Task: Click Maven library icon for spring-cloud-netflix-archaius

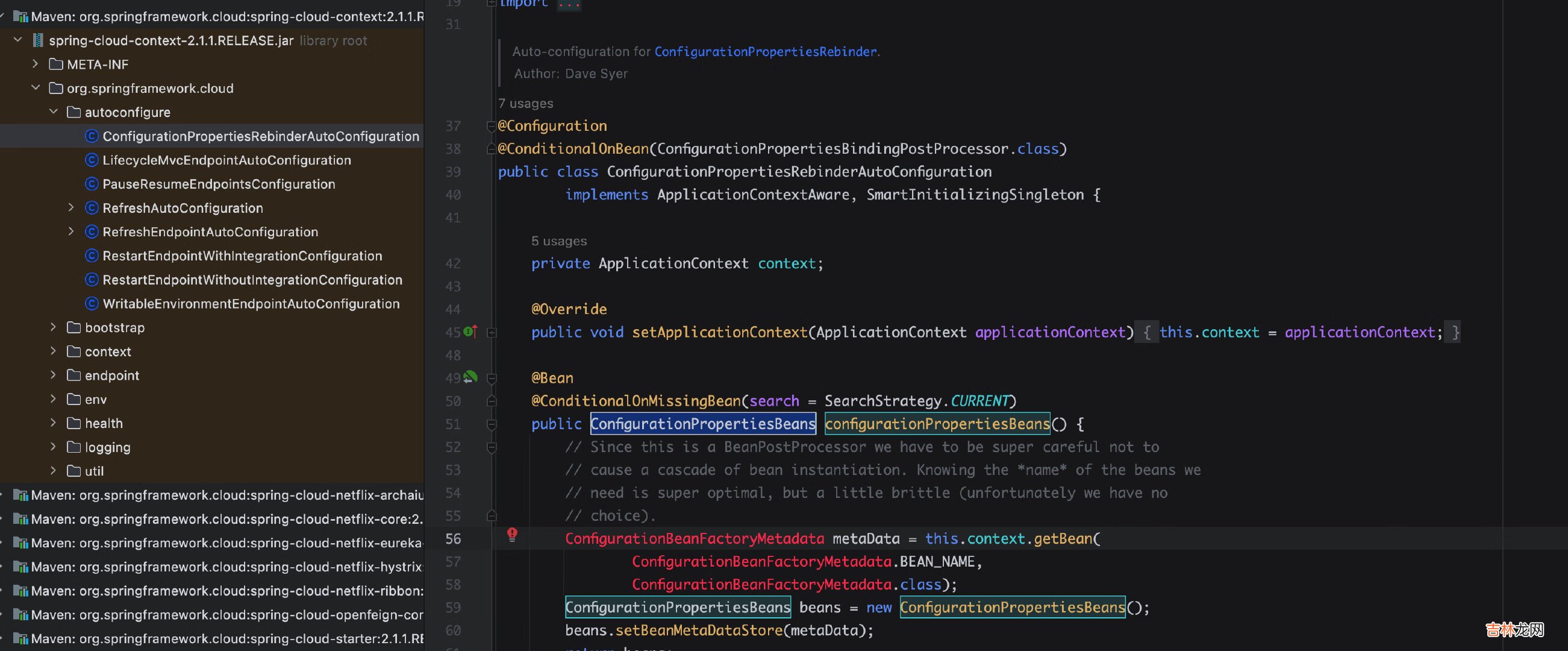Action: point(20,494)
